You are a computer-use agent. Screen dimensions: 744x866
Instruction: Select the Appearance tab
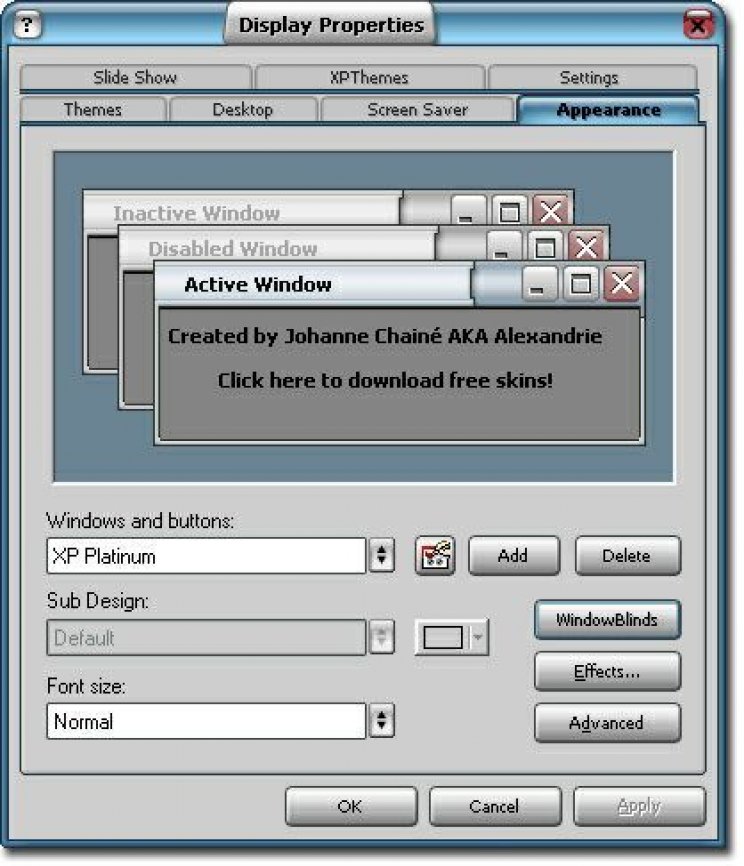point(609,109)
